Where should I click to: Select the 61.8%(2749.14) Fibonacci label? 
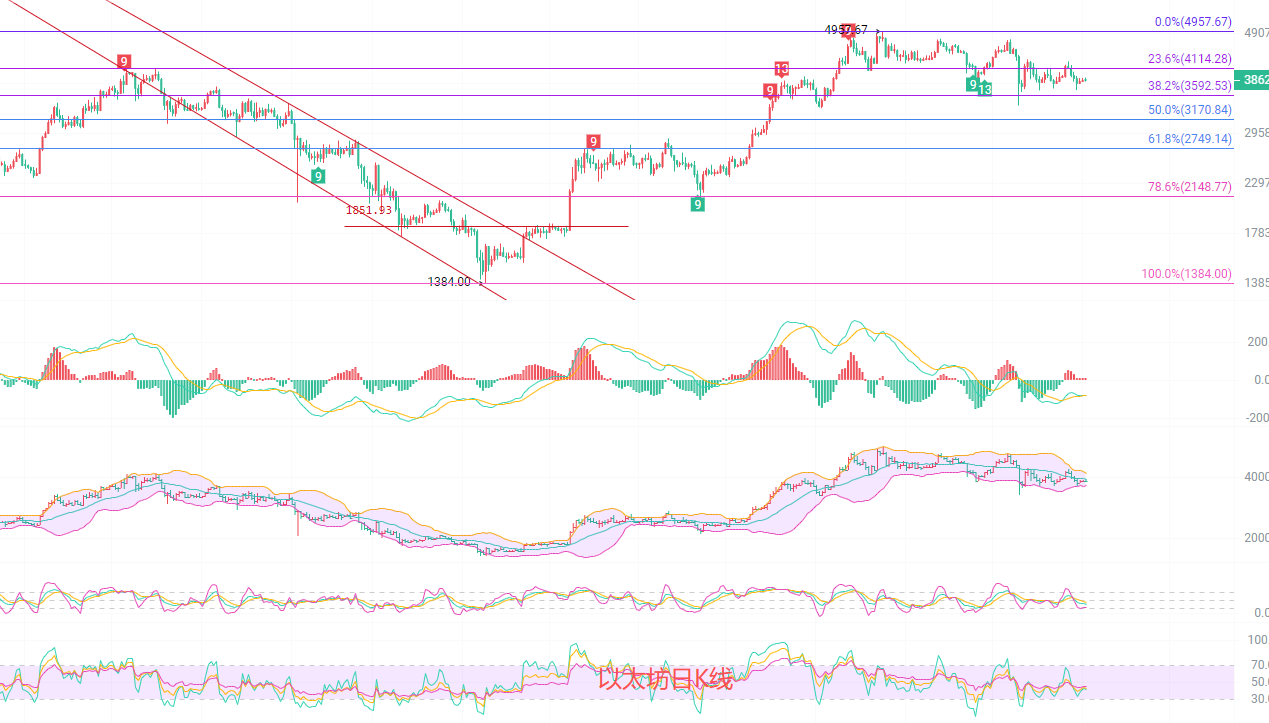tap(1190, 139)
